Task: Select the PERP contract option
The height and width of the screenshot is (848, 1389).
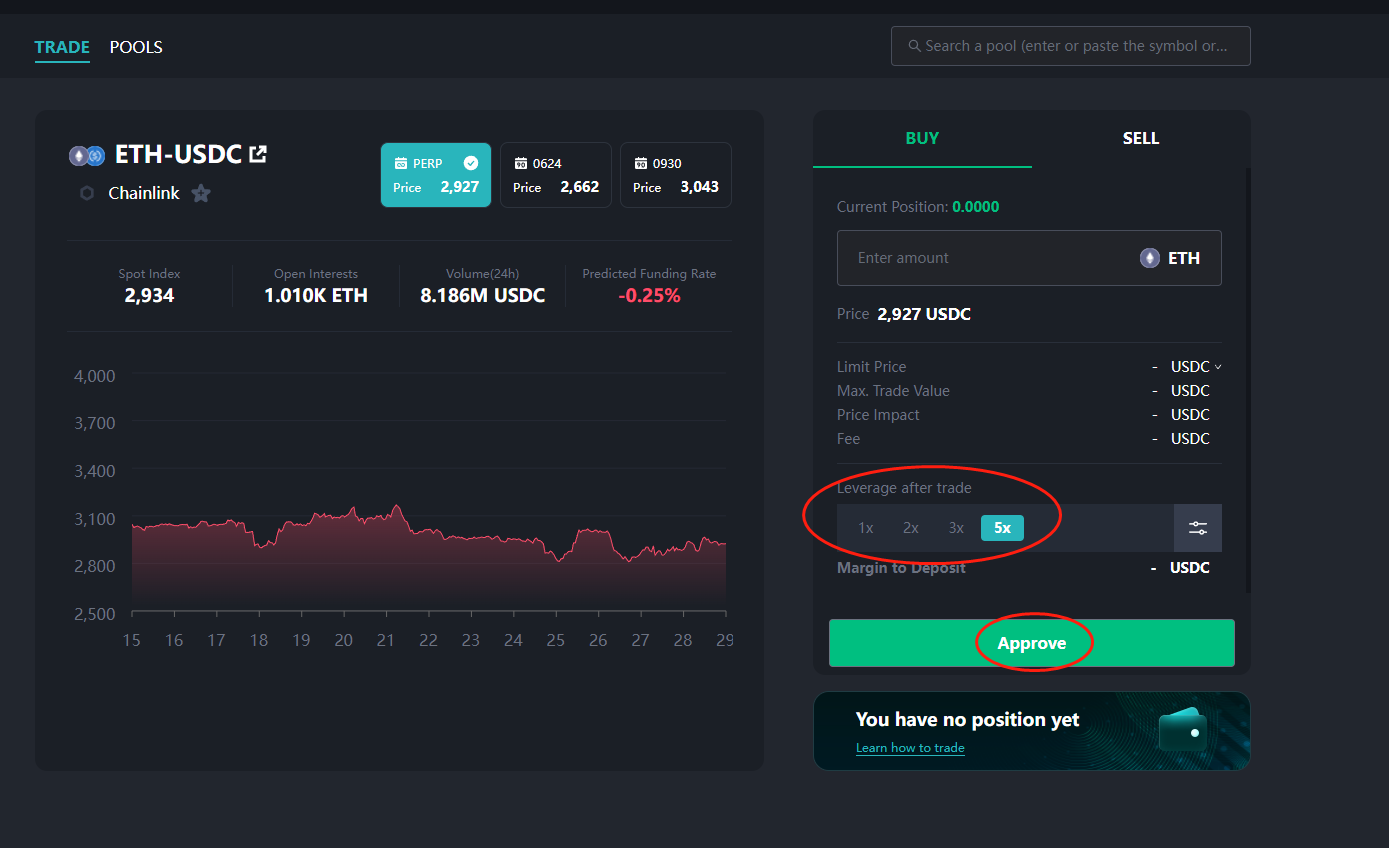Action: [x=435, y=175]
